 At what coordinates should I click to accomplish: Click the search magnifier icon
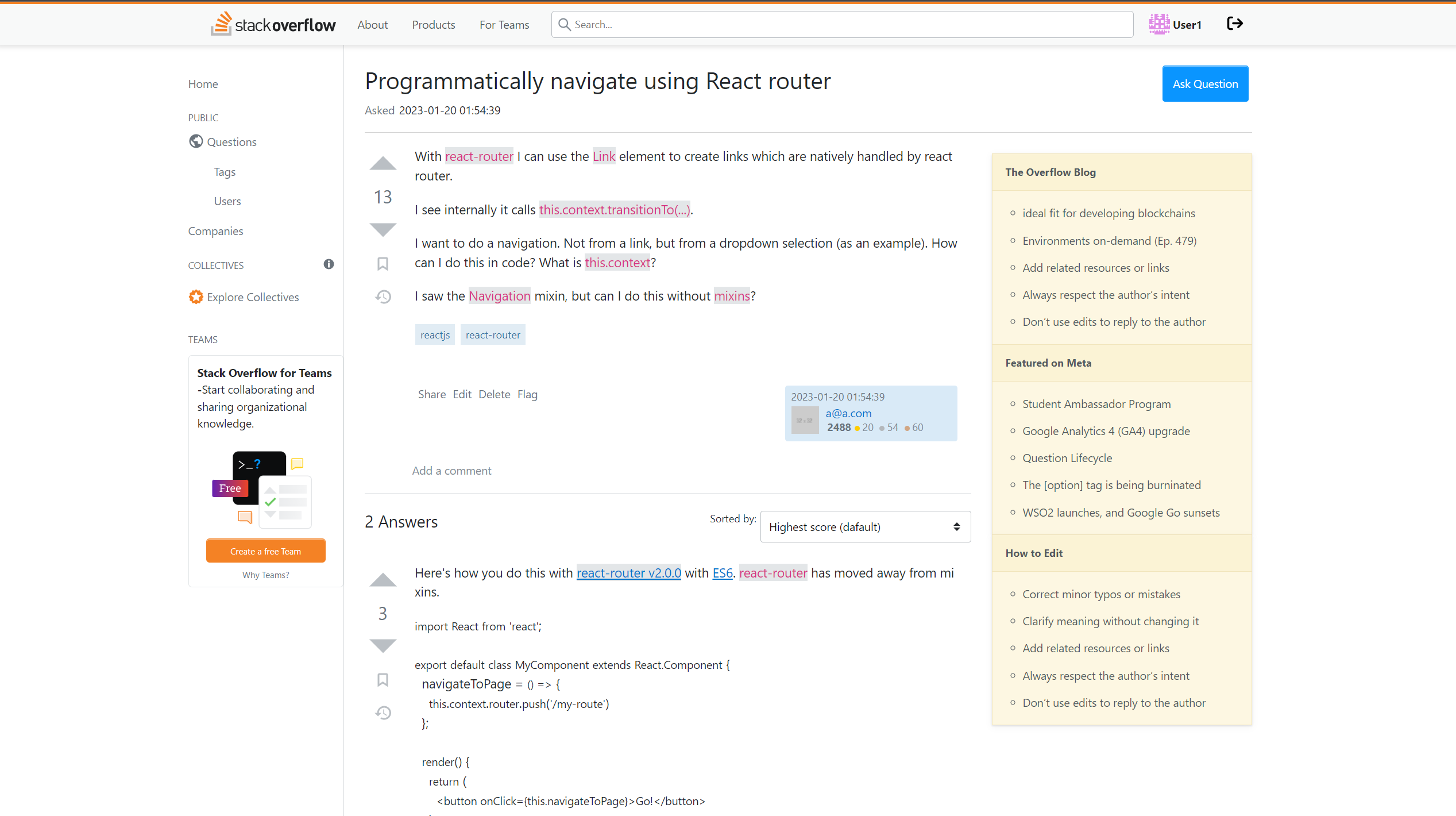pos(565,24)
